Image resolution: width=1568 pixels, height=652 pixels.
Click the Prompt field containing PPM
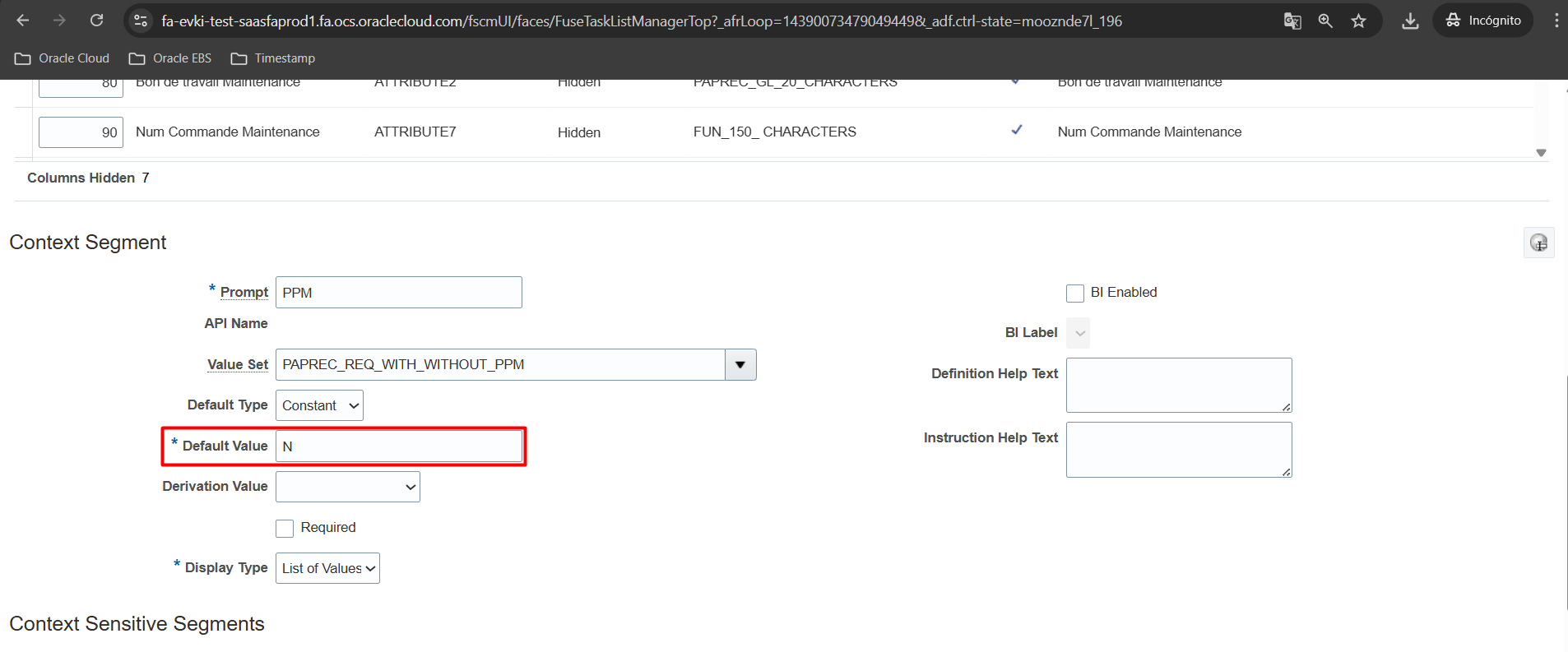point(399,293)
